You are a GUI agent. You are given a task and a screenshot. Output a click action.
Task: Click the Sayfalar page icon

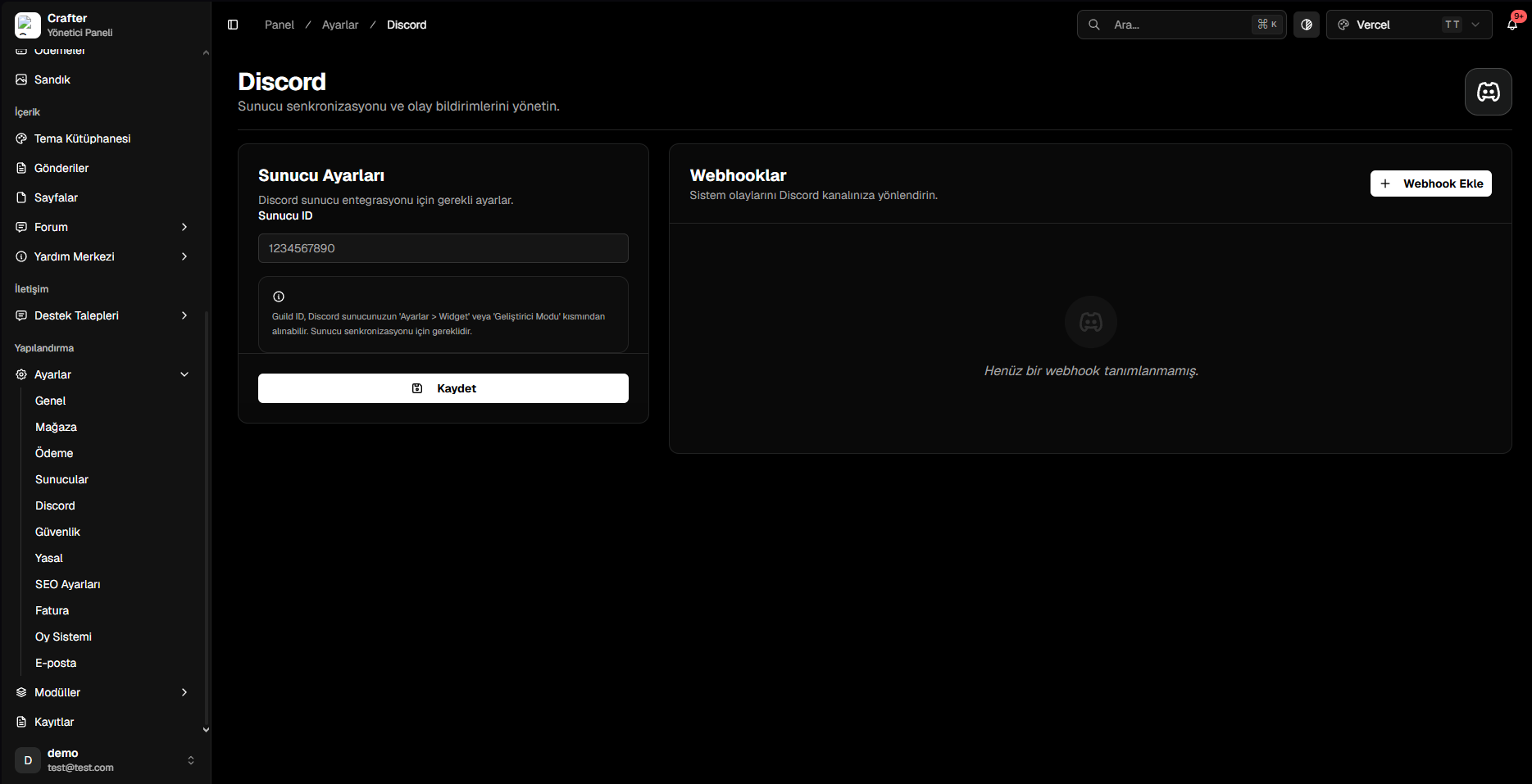[21, 197]
